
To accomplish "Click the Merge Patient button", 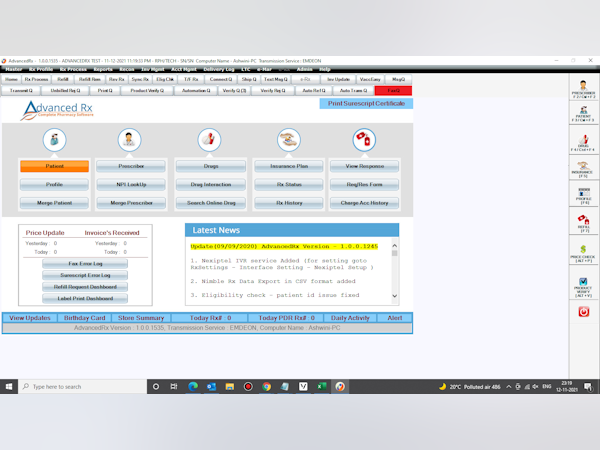I will click(54, 203).
